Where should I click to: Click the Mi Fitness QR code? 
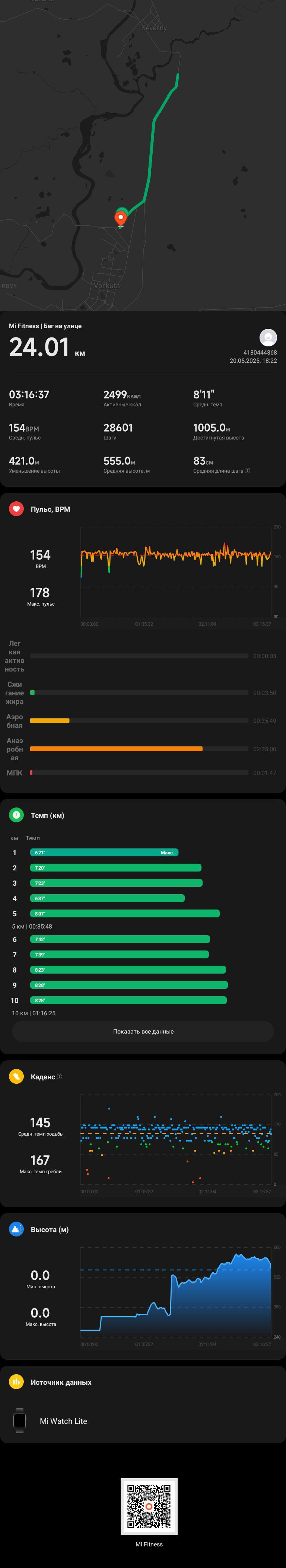click(149, 1507)
